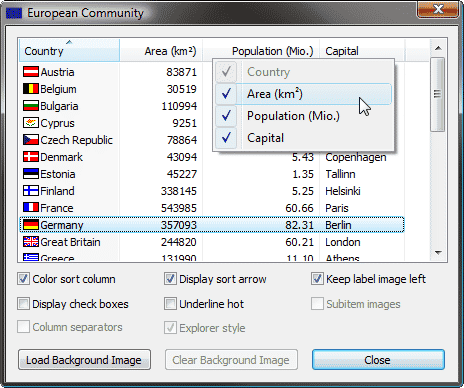Sort by the Capital column header

pos(362,51)
